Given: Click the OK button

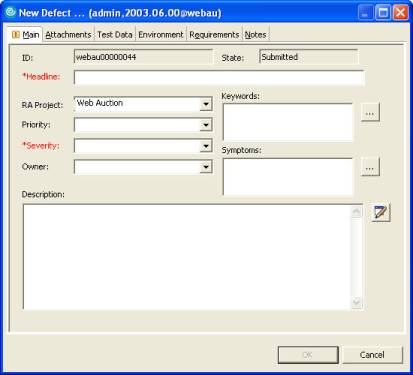Looking at the screenshot, I should [308, 355].
